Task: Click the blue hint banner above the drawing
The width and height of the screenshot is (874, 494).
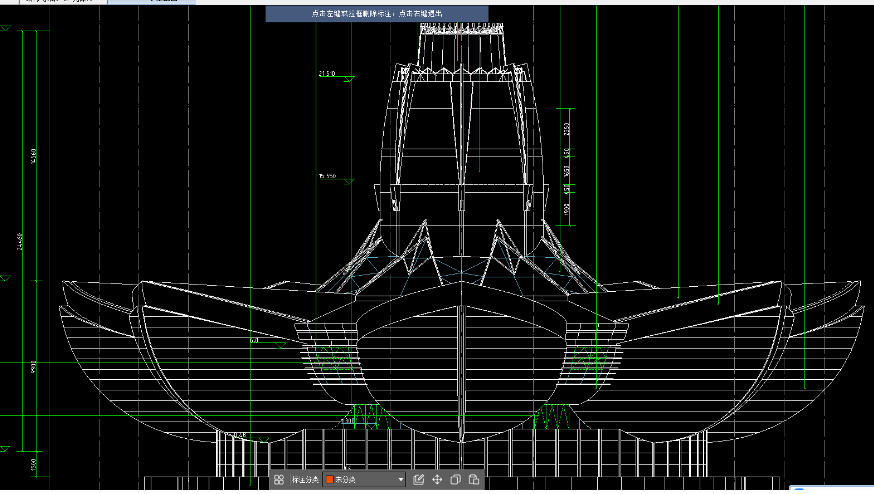Action: click(377, 13)
